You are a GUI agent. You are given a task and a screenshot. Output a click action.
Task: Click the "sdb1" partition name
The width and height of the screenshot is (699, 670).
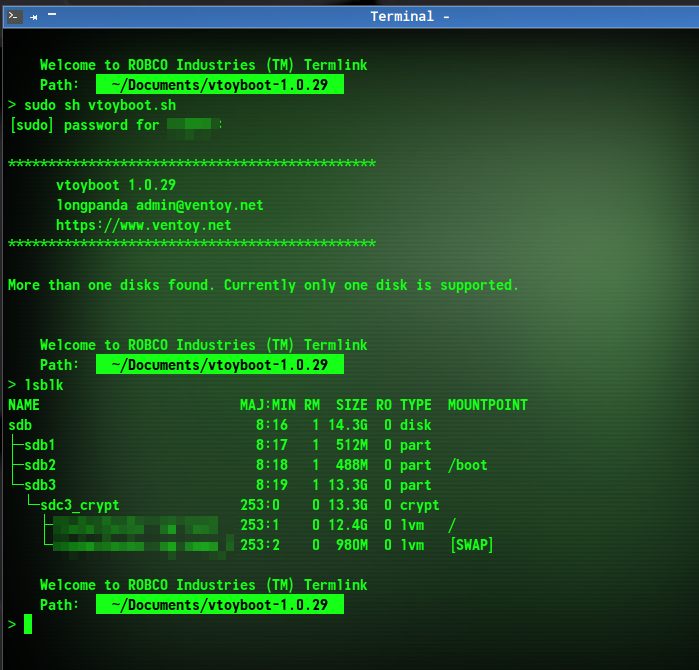(x=40, y=445)
